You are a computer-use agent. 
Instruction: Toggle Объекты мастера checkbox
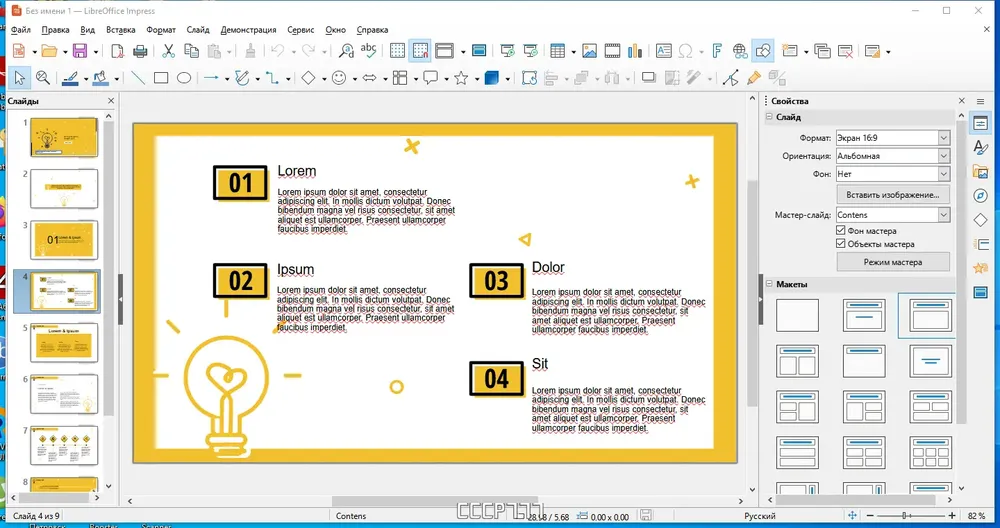tap(841, 244)
